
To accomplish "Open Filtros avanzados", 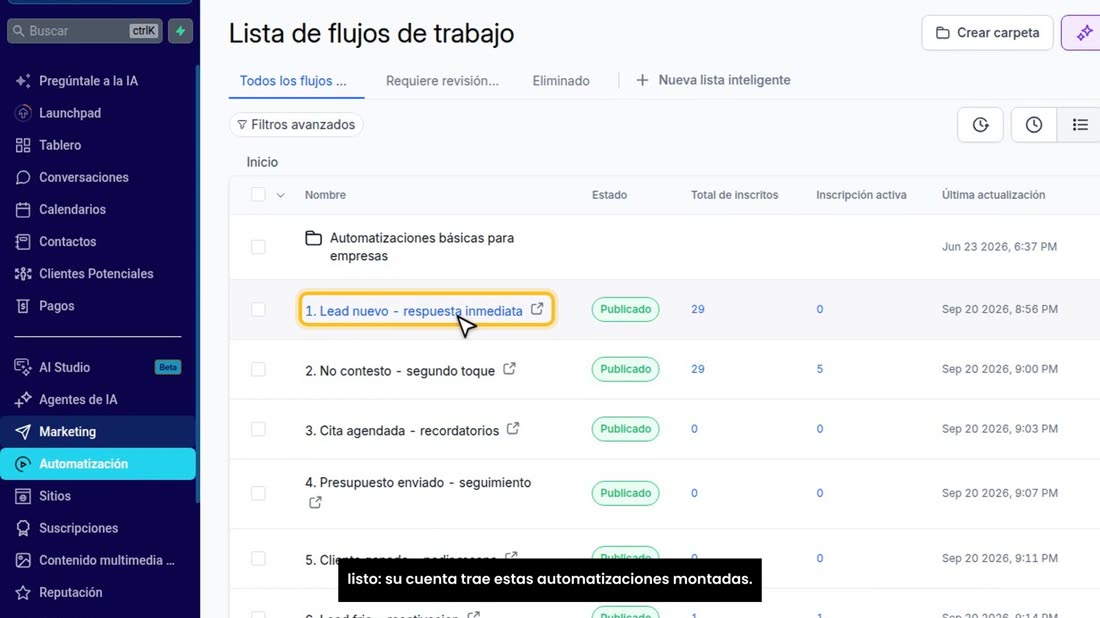I will (x=296, y=124).
